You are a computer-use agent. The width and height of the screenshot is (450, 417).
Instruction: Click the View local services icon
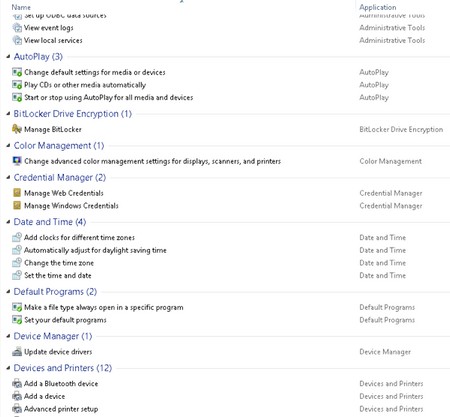[x=17, y=40]
